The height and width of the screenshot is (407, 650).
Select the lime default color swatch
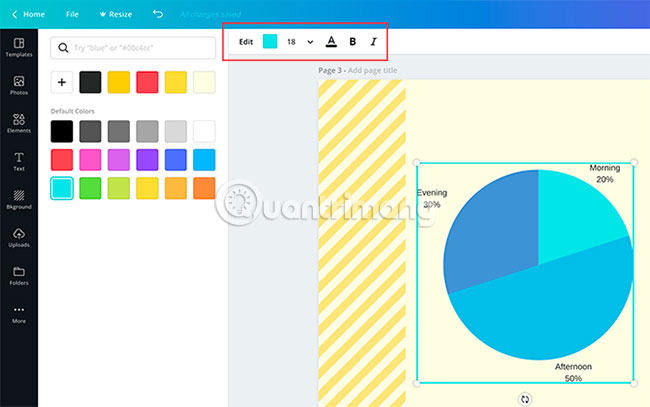(119, 188)
